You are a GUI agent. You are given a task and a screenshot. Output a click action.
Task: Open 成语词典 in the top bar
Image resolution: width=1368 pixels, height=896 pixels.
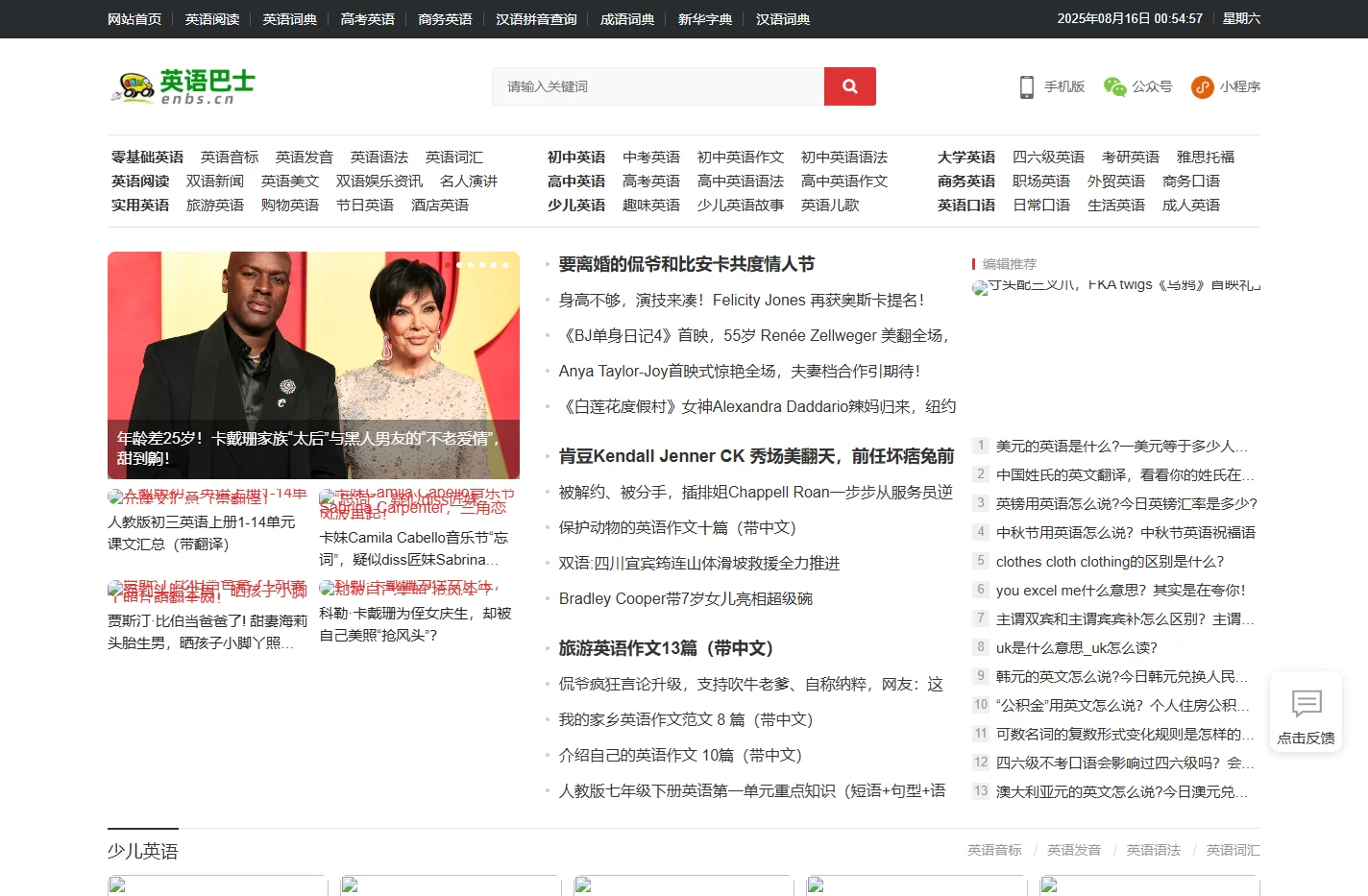[627, 19]
